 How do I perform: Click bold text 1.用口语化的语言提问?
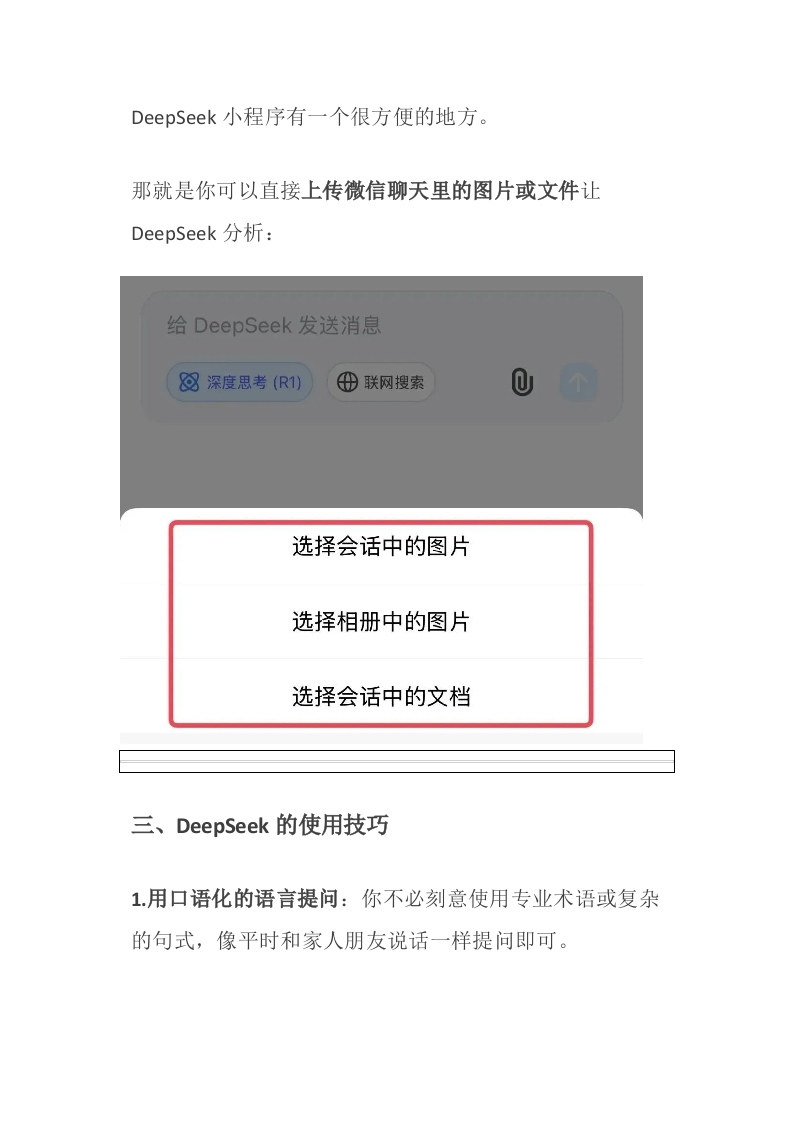click(235, 899)
